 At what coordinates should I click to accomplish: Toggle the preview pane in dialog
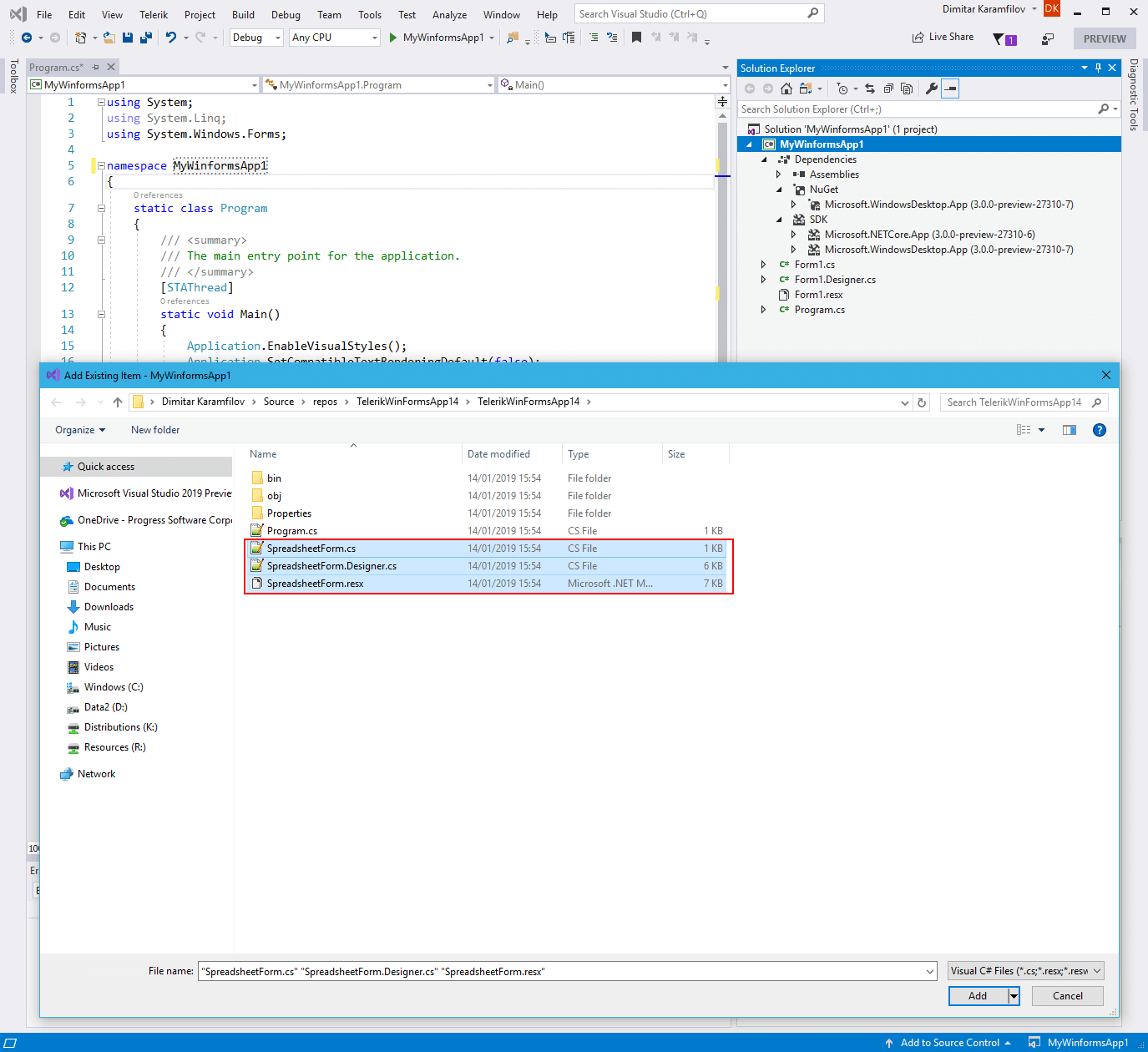point(1070,430)
